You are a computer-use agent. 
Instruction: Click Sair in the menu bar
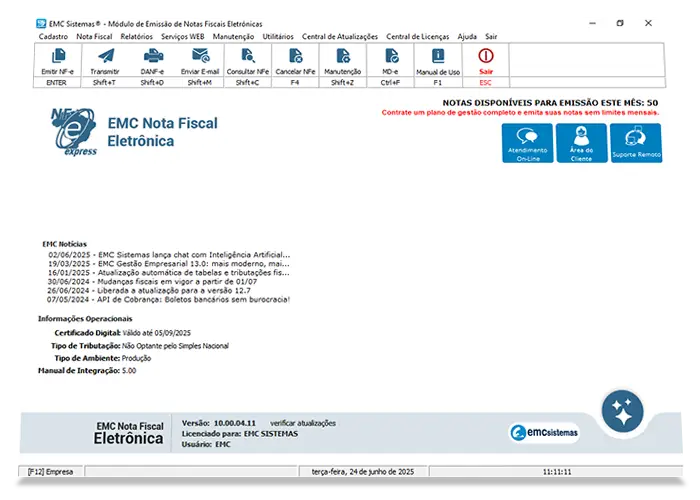[491, 37]
